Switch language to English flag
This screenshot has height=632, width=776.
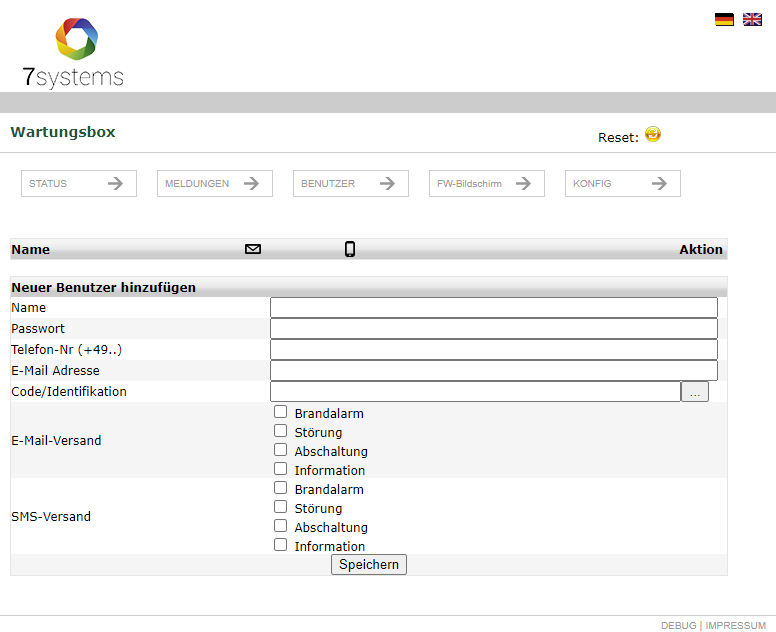752,19
